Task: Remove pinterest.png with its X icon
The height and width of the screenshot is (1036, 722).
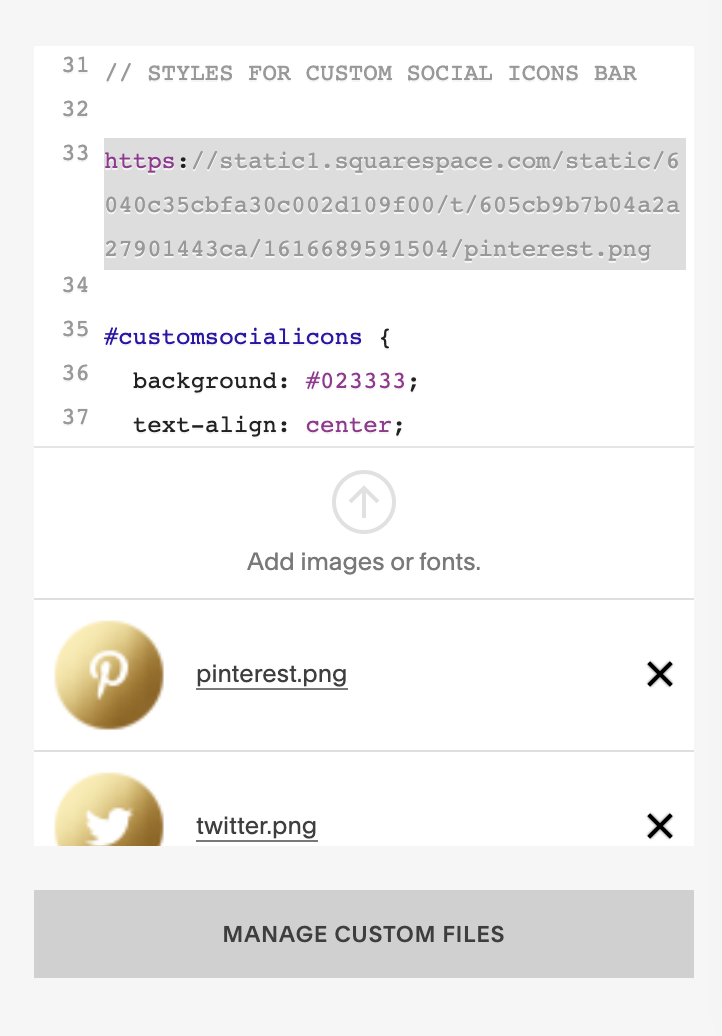Action: [x=660, y=675]
